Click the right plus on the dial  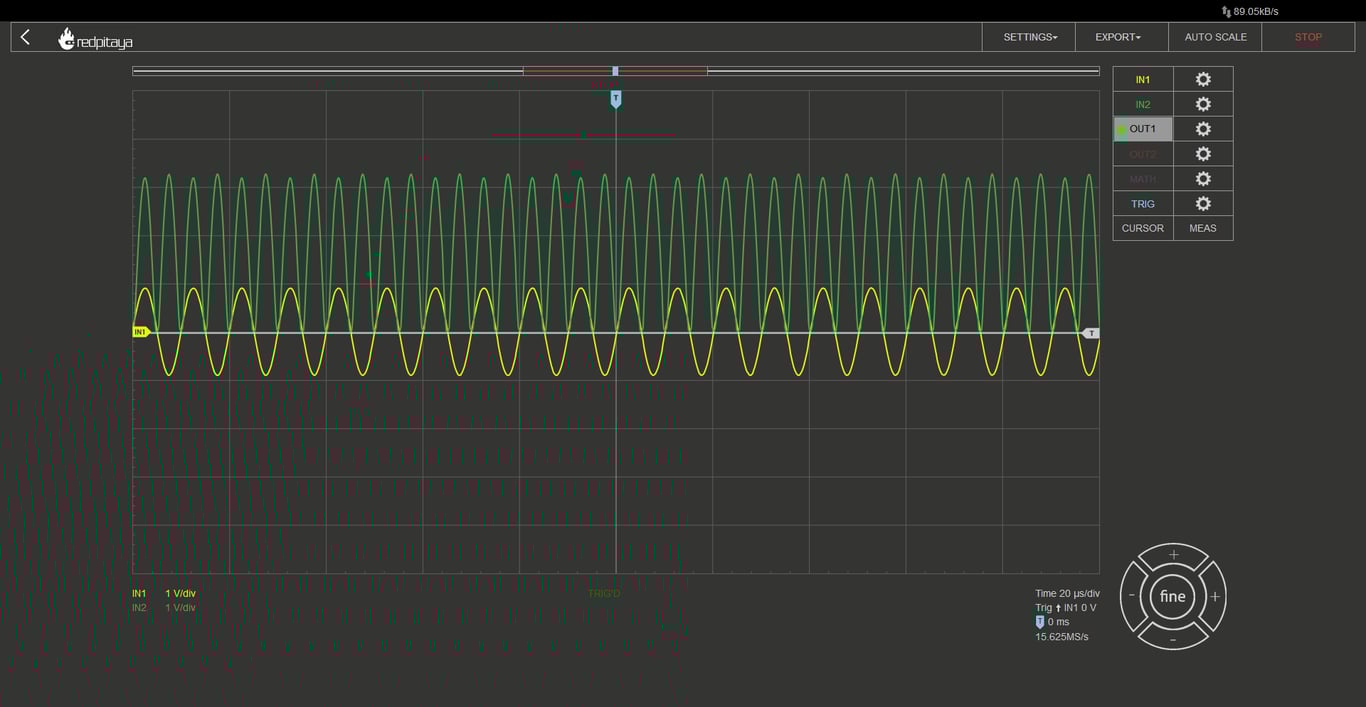1215,597
